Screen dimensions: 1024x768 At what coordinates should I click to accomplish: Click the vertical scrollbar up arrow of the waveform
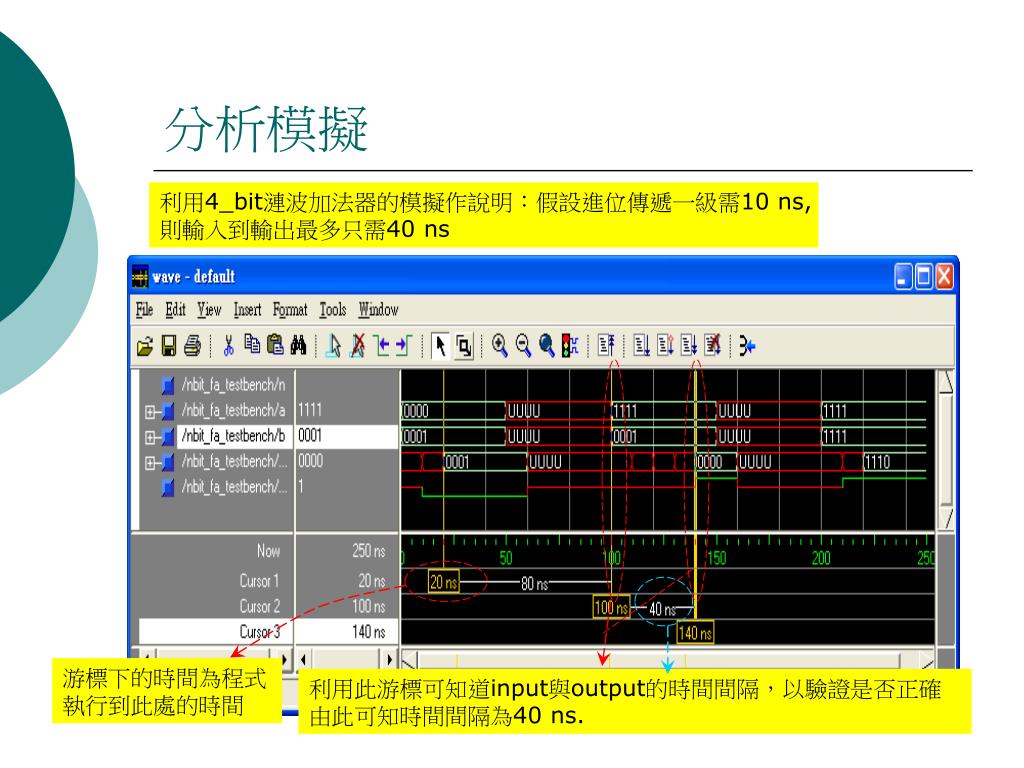coord(946,382)
